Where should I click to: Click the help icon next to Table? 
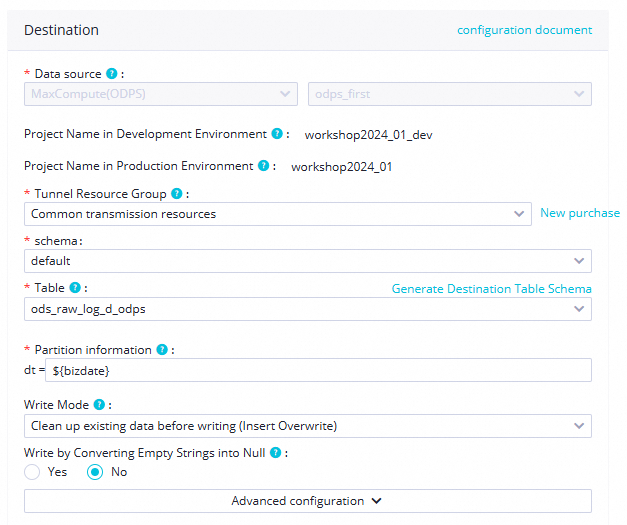tap(75, 288)
